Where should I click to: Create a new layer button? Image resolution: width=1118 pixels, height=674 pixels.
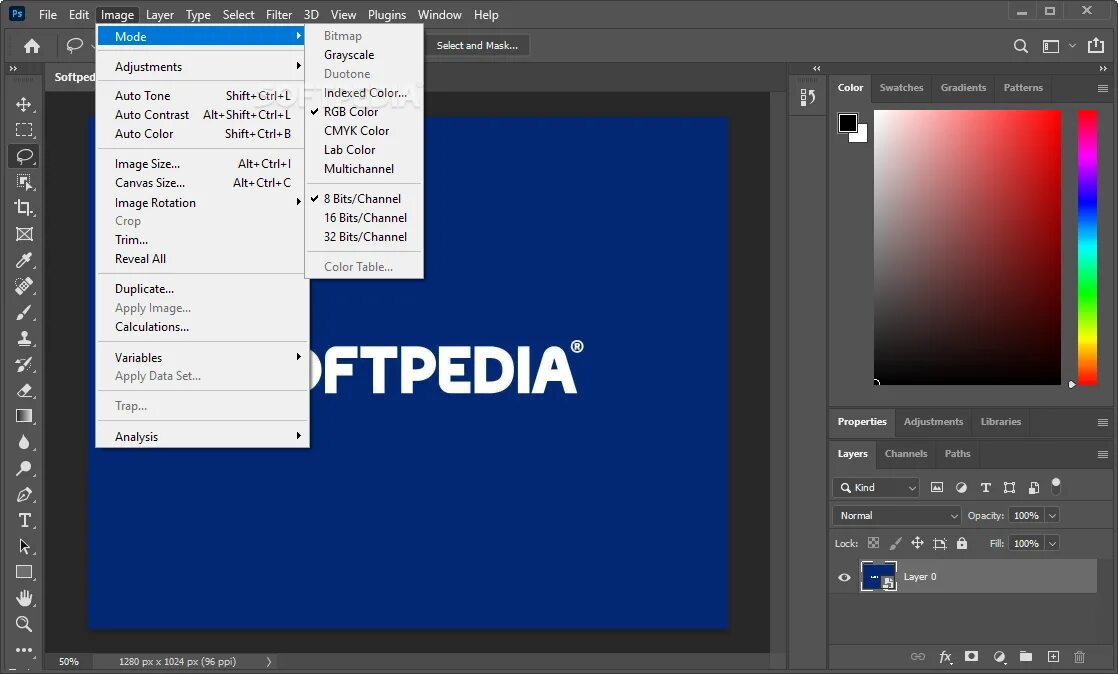click(1053, 656)
